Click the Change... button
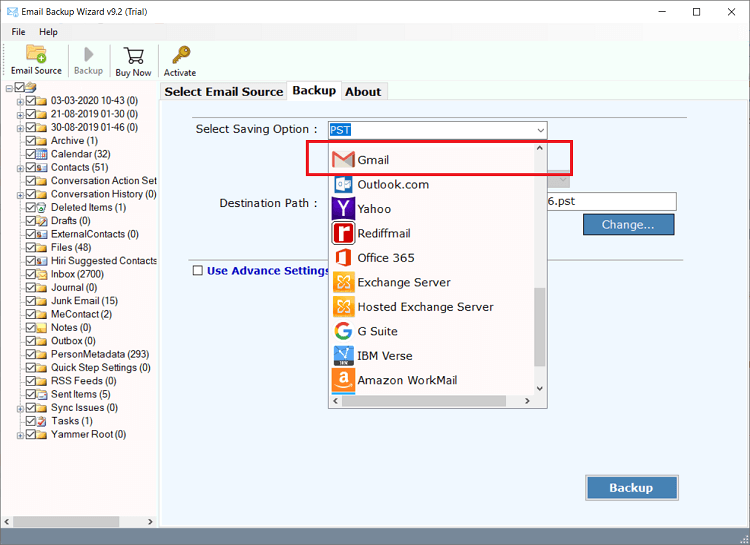 628,224
